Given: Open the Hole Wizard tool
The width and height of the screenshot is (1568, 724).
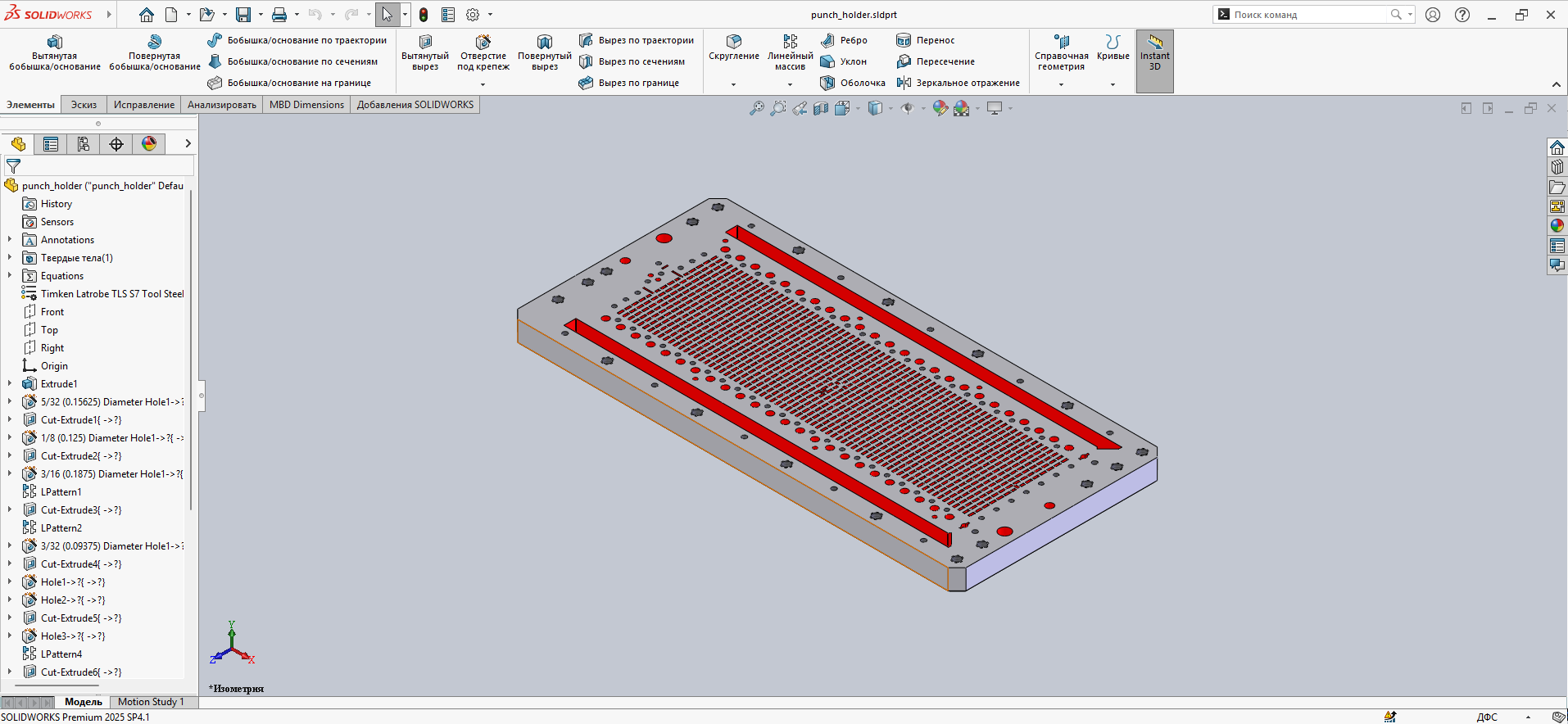Looking at the screenshot, I should pos(483,43).
